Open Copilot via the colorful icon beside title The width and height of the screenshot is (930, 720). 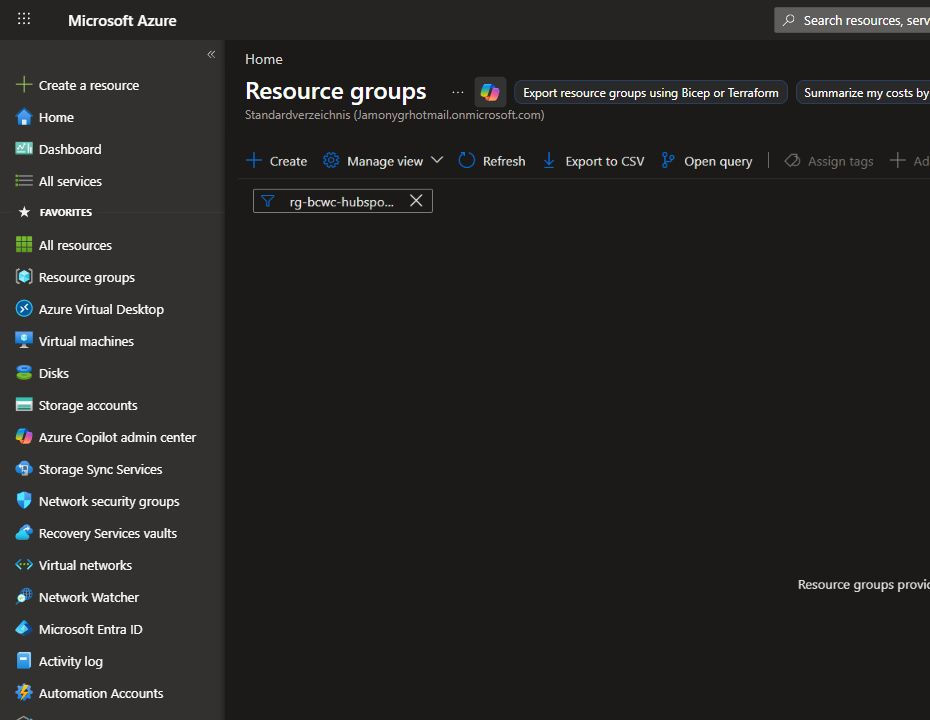tap(490, 93)
